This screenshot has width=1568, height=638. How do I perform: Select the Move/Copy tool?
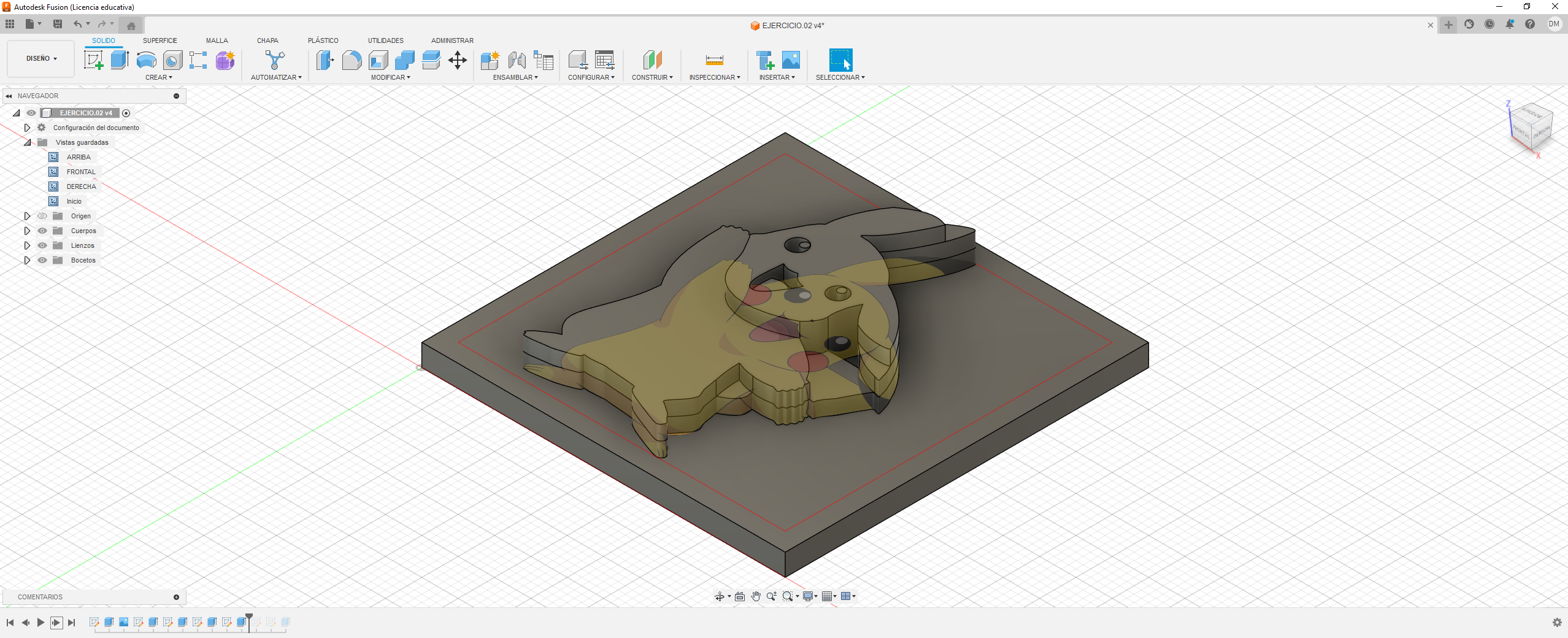pyautogui.click(x=458, y=60)
